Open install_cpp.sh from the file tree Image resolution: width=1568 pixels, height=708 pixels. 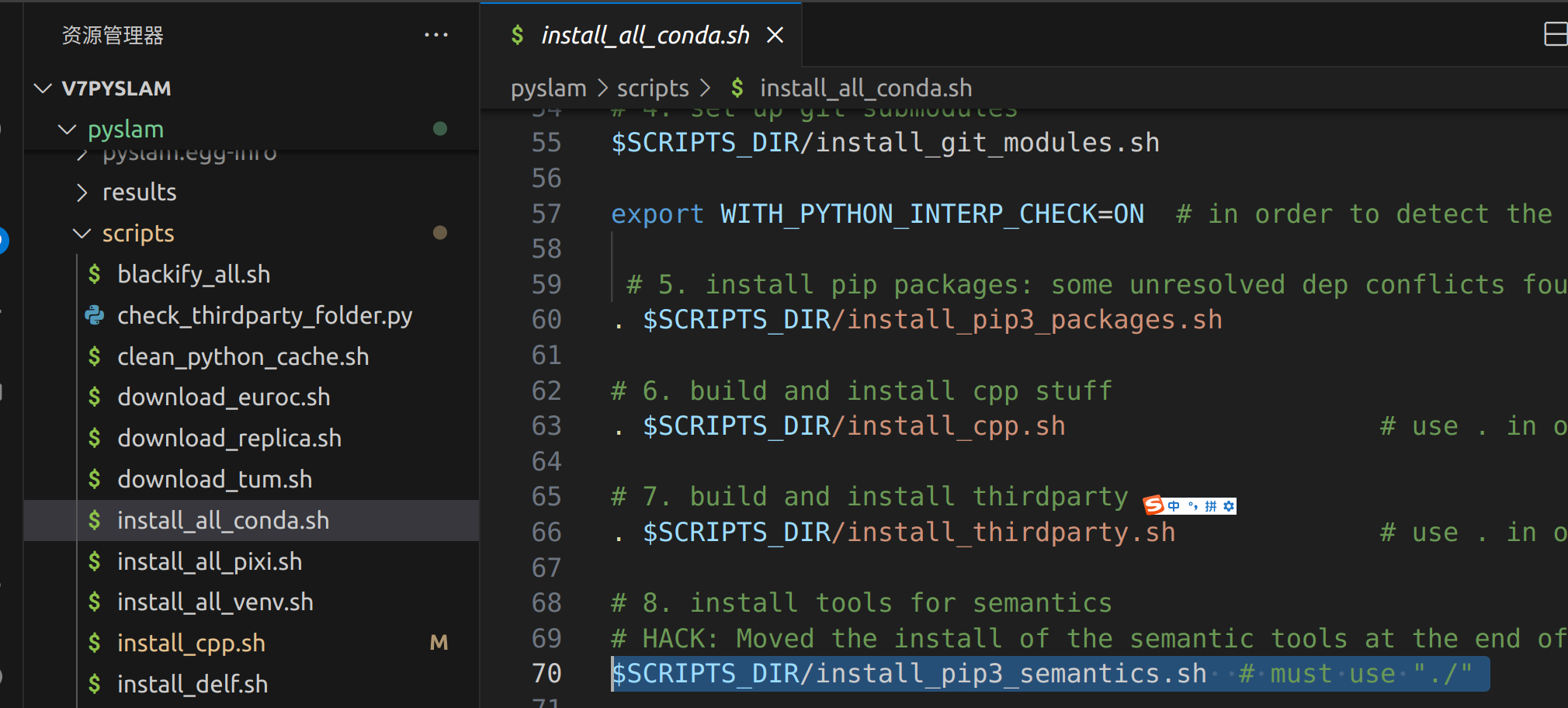click(191, 644)
